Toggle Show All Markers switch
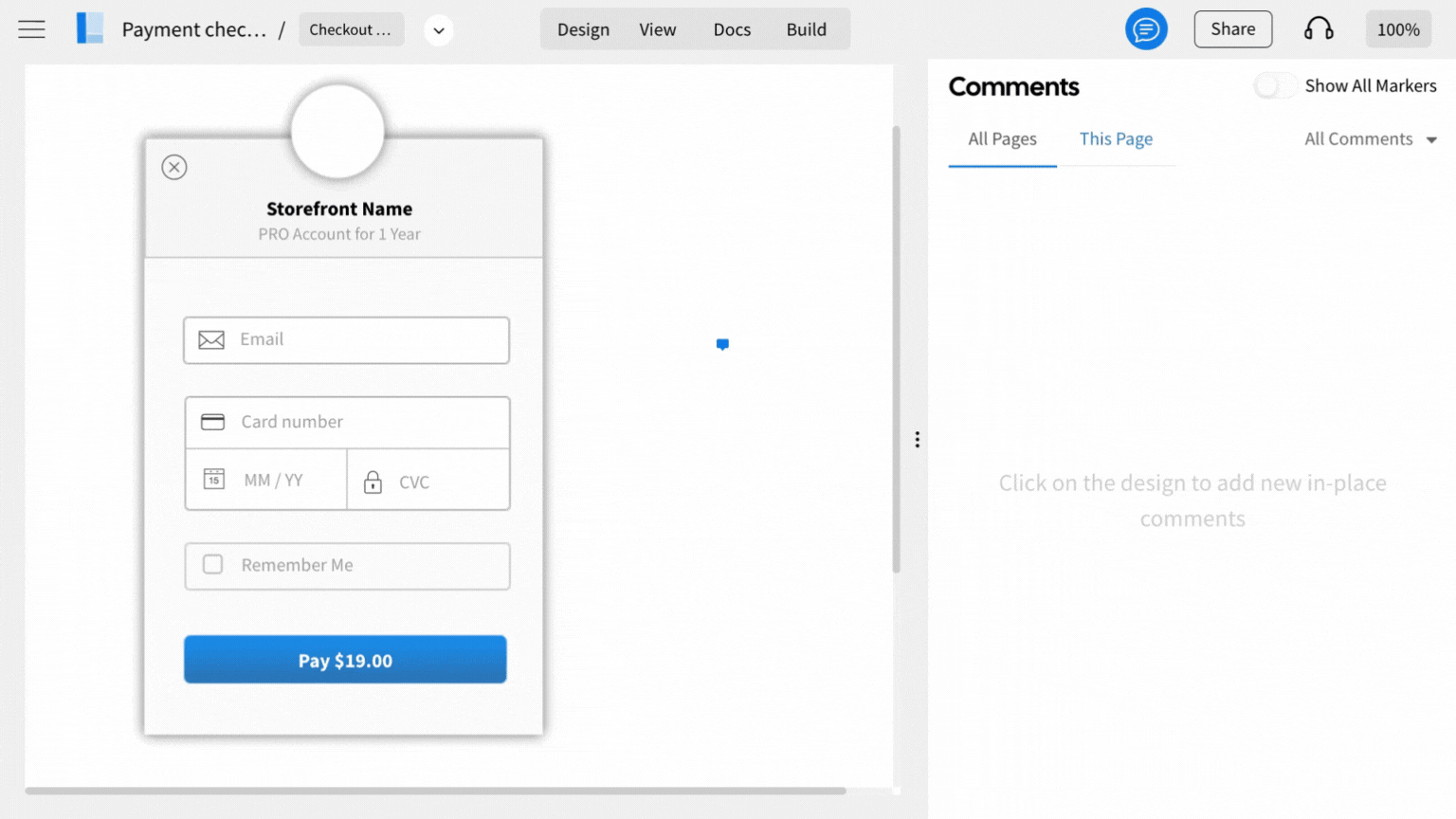 pos(1275,86)
